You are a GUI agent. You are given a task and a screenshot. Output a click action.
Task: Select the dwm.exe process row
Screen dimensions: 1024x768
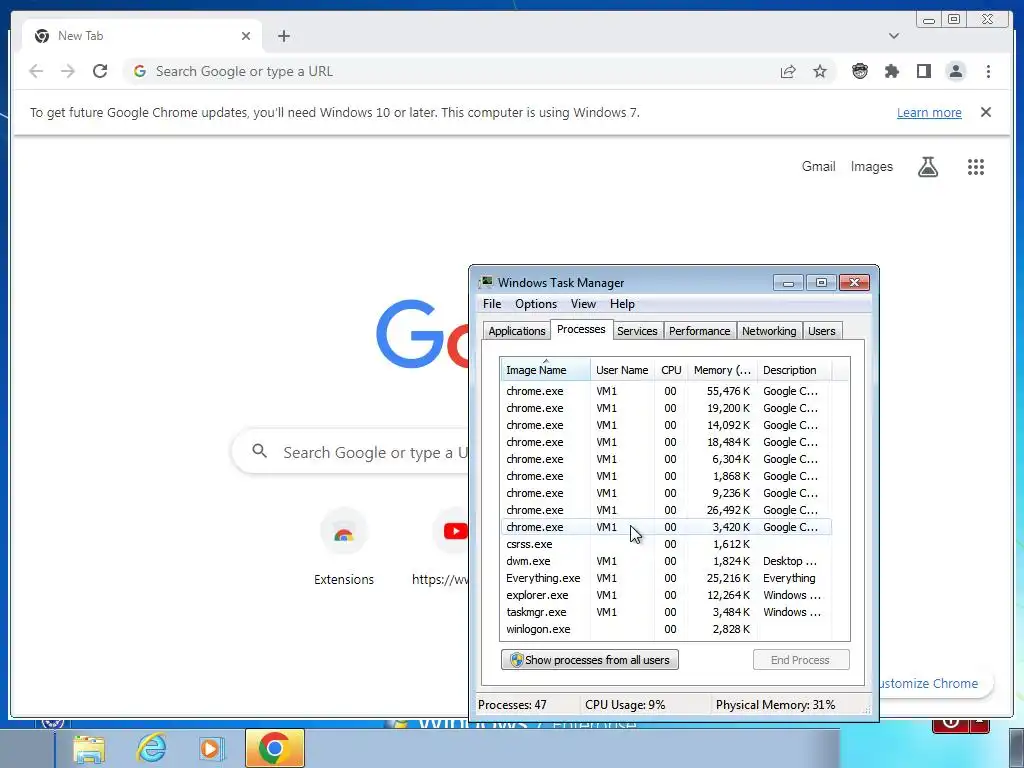(666, 561)
